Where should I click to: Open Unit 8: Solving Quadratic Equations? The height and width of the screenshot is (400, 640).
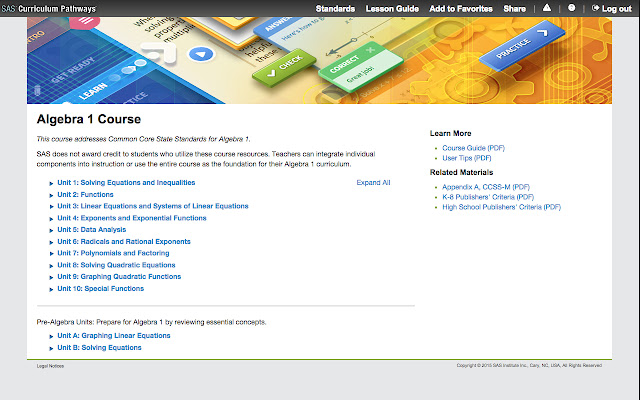pos(116,264)
